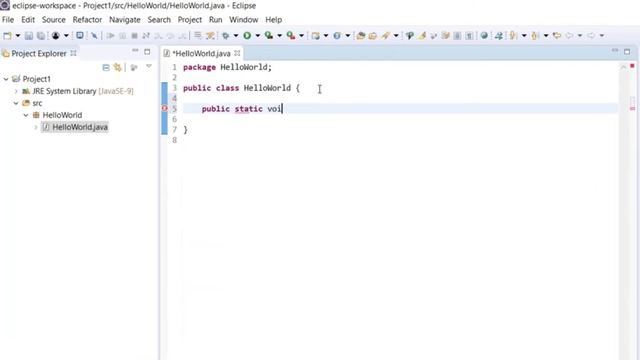The width and height of the screenshot is (640, 360).
Task: Open the Project Explorer view menu triangle
Action: [149, 67]
